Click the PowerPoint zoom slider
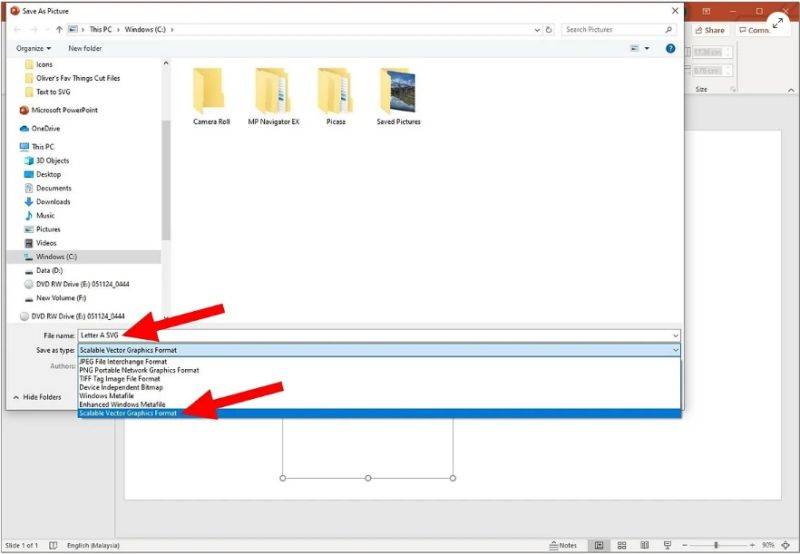This screenshot has width=800, height=554. click(718, 545)
